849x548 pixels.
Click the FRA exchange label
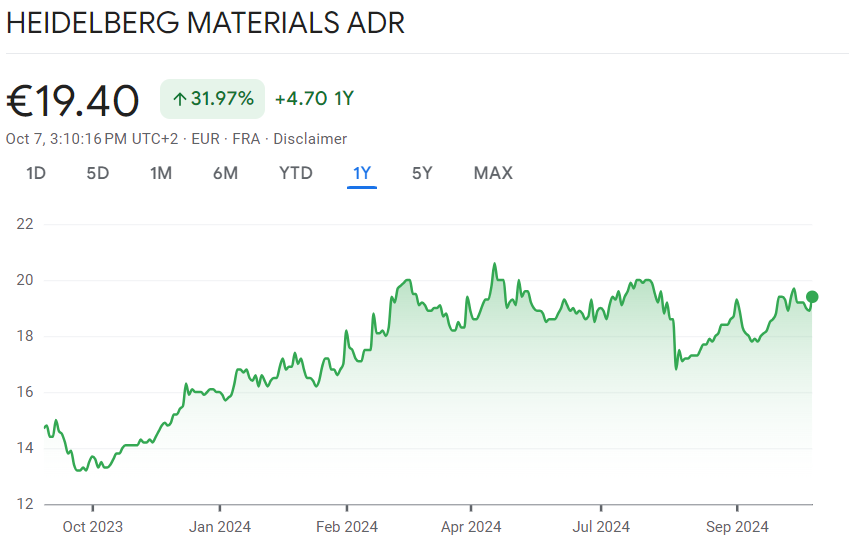246,139
